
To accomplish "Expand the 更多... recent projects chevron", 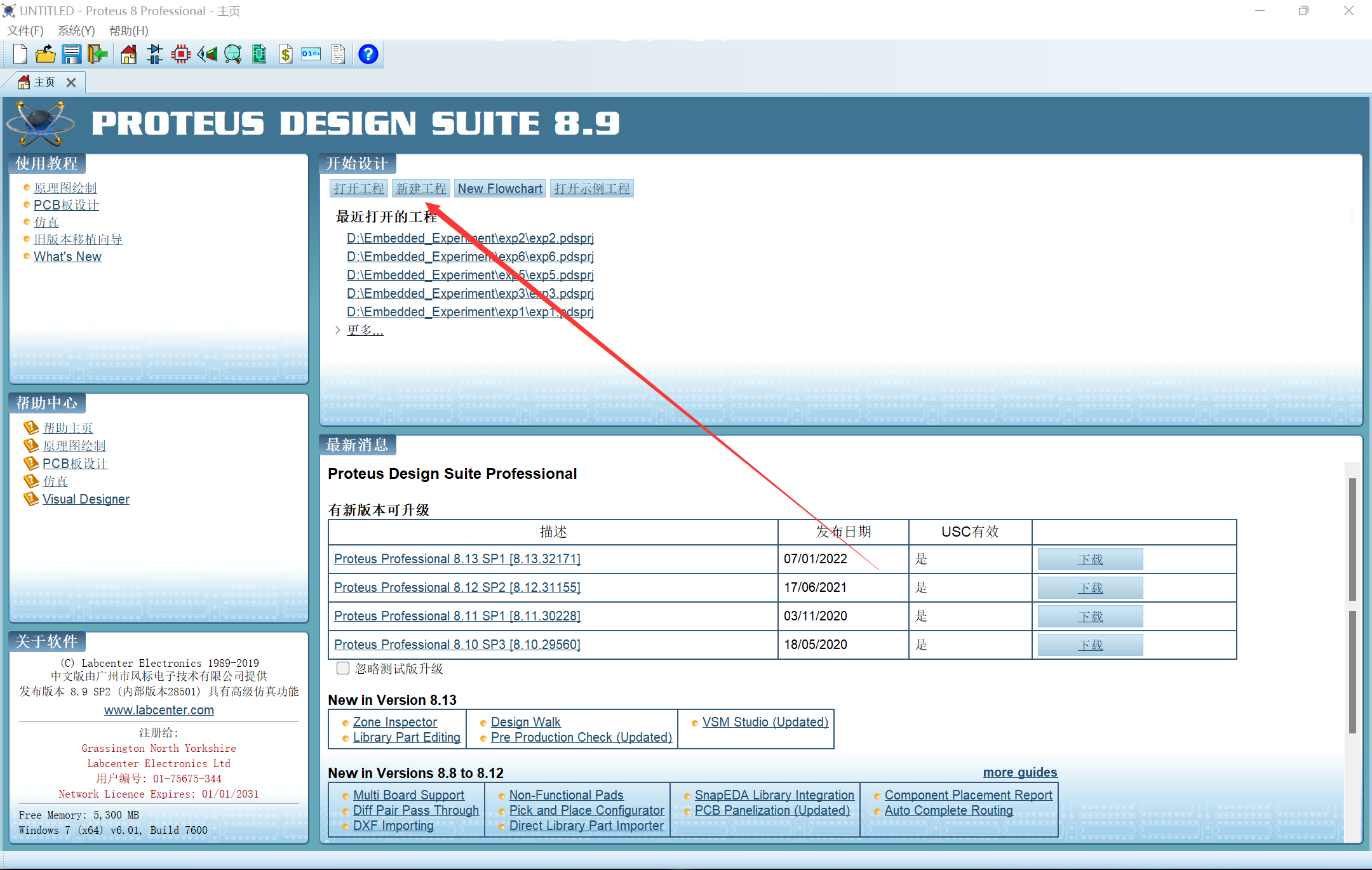I will [337, 330].
